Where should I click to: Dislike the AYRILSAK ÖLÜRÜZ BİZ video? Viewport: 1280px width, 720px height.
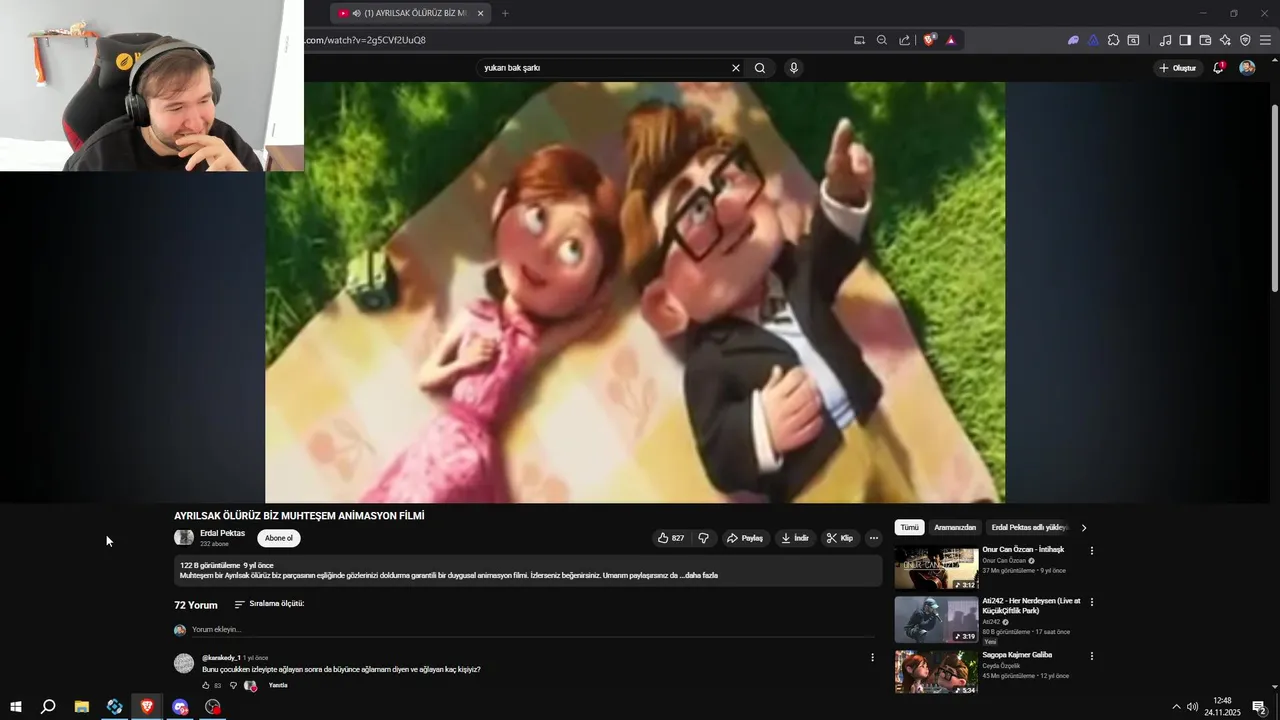pyautogui.click(x=703, y=538)
